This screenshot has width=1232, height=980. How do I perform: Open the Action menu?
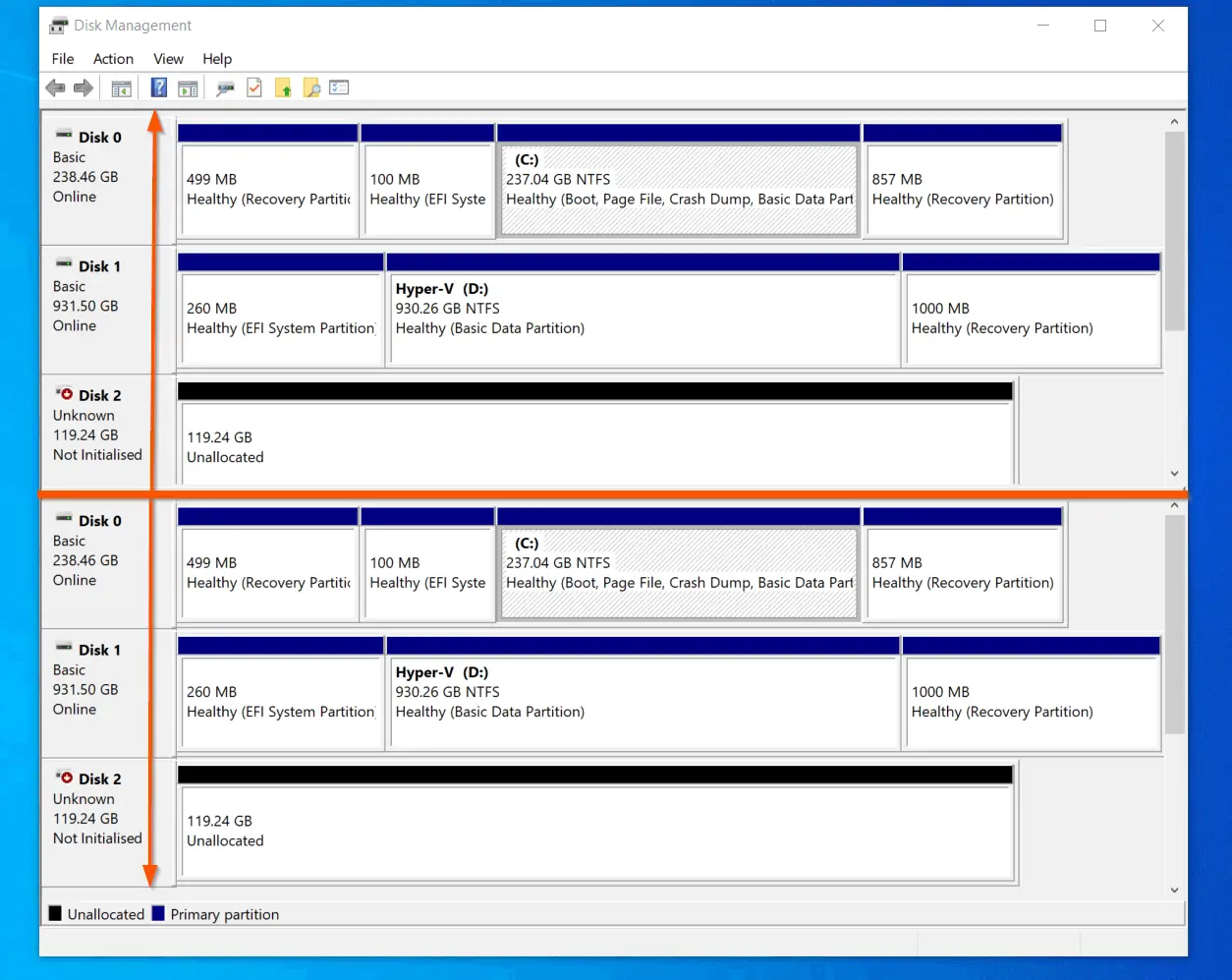[x=113, y=59]
